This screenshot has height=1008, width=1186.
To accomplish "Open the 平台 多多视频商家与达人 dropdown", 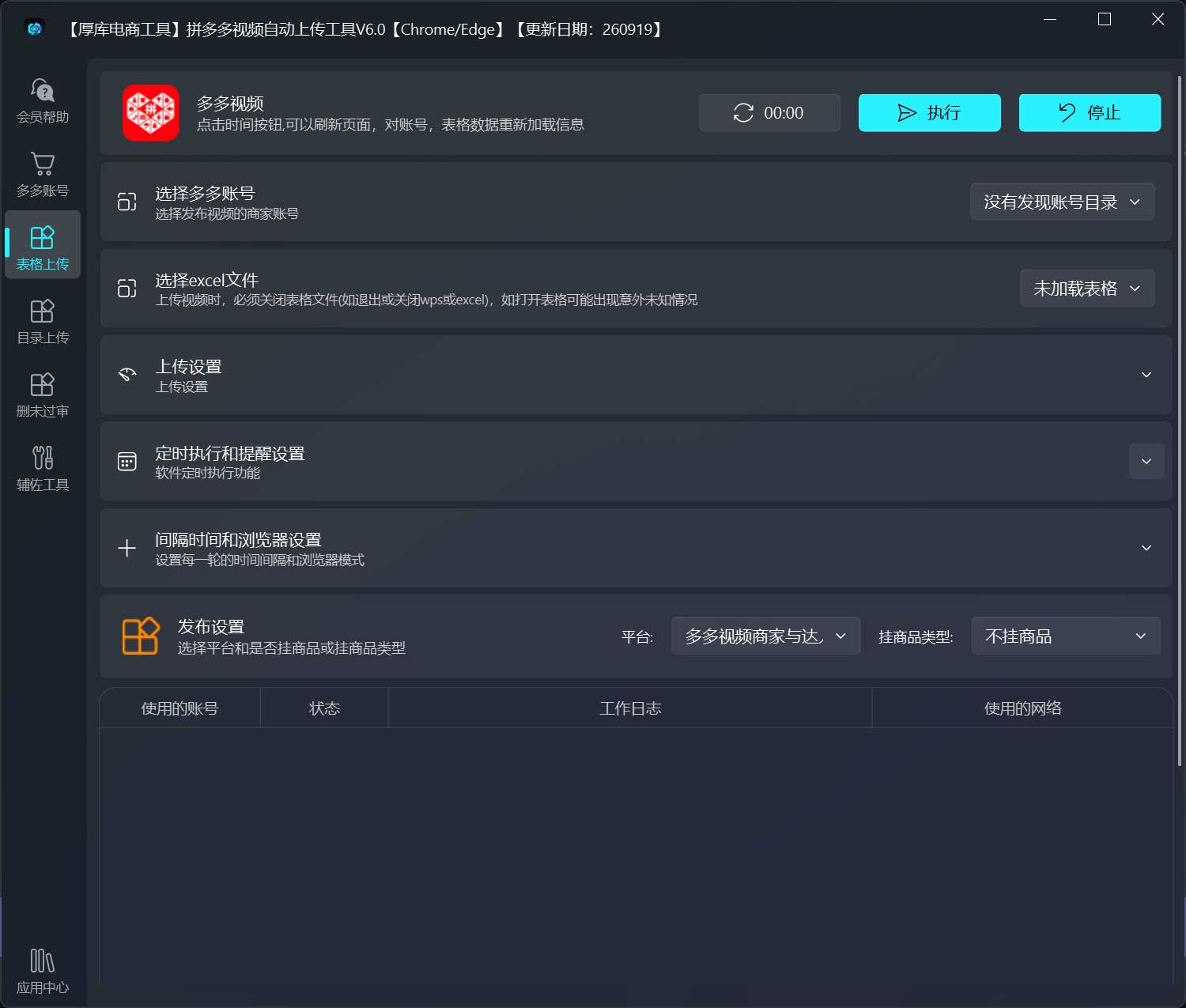I will tap(765, 636).
